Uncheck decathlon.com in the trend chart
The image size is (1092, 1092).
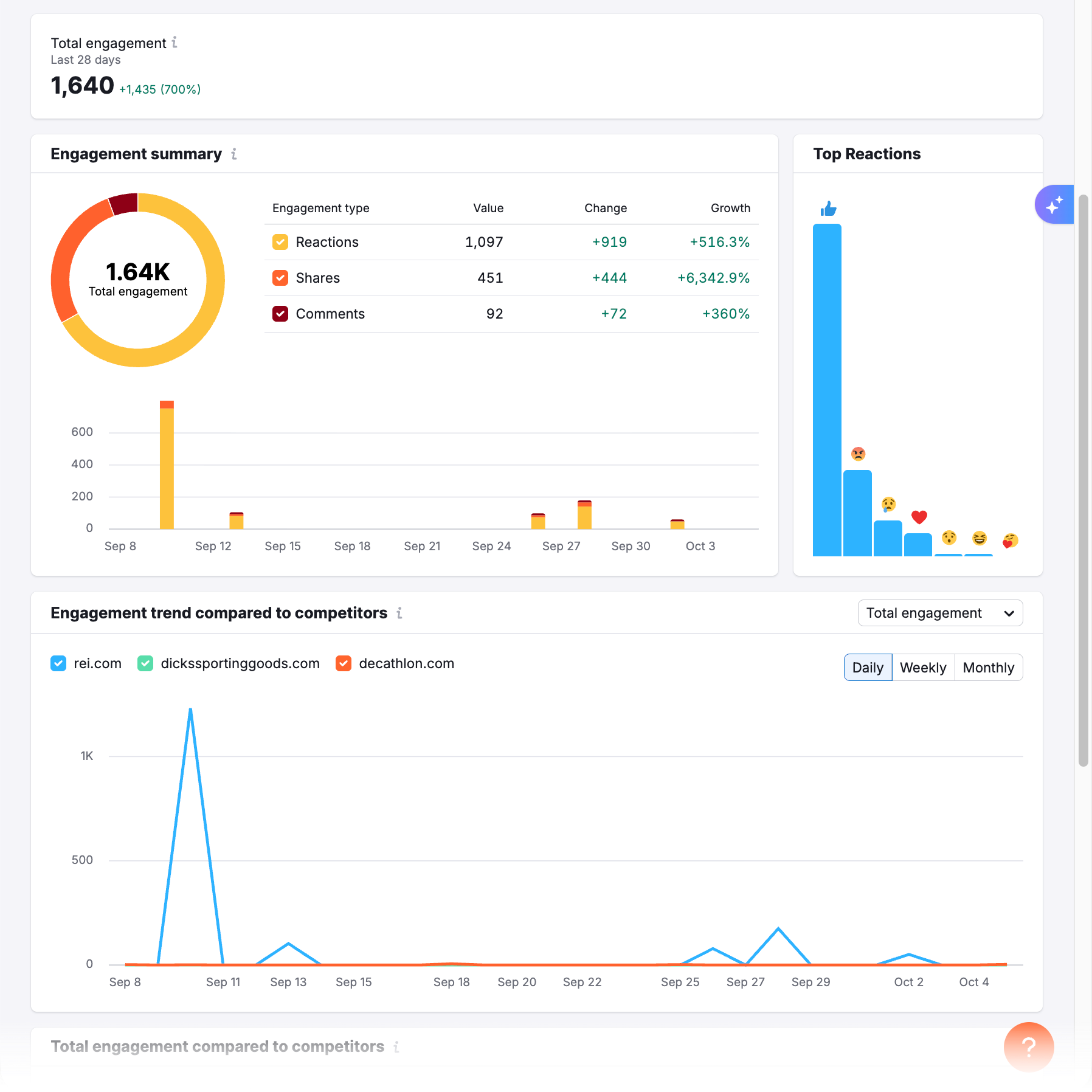343,663
